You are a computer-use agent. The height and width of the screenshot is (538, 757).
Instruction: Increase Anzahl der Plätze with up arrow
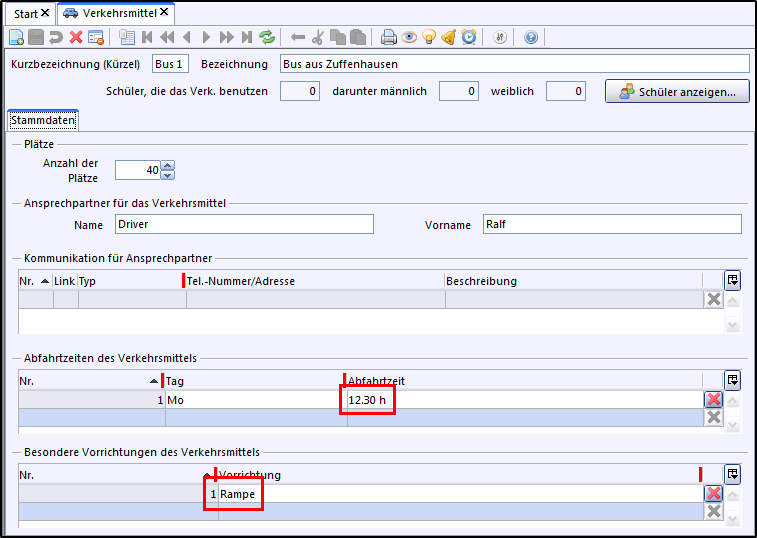(x=167, y=165)
